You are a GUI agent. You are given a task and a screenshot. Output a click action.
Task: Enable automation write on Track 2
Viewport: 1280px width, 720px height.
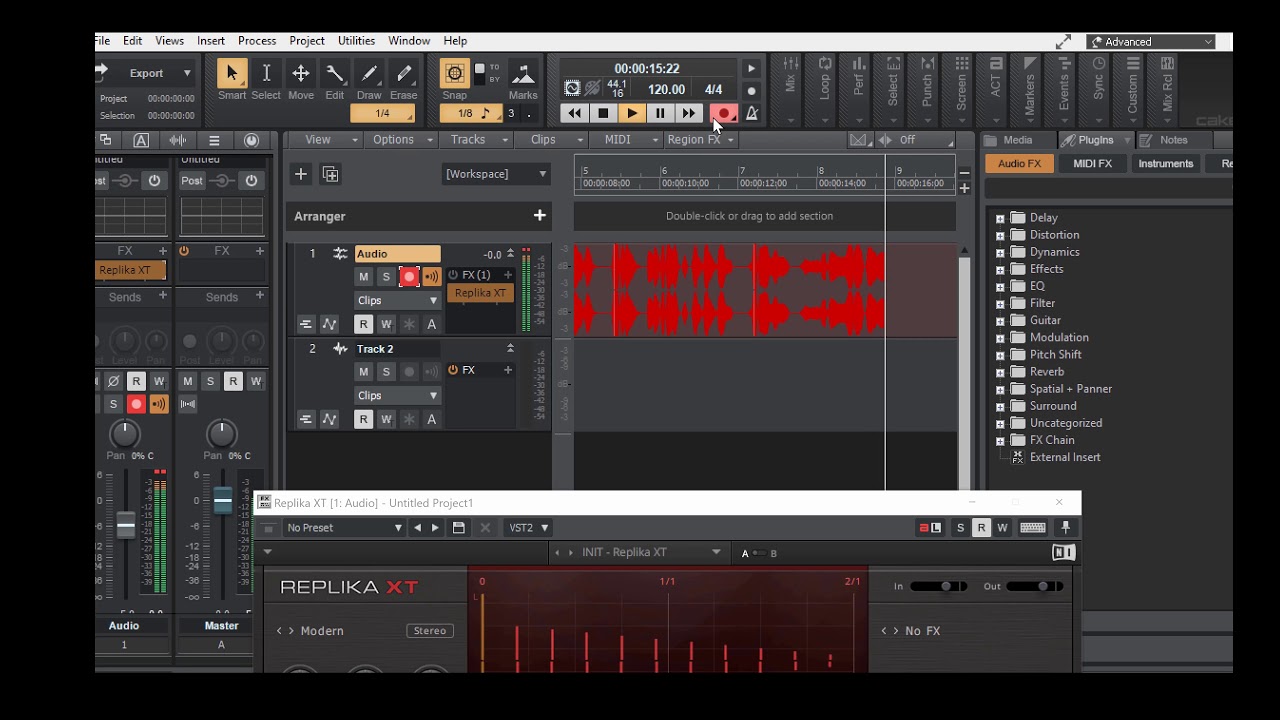(386, 419)
